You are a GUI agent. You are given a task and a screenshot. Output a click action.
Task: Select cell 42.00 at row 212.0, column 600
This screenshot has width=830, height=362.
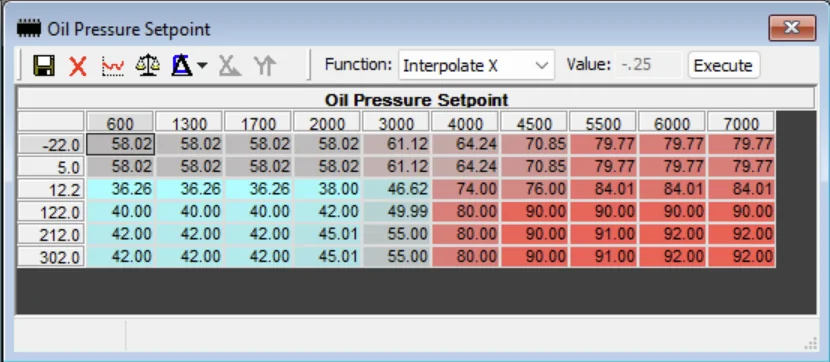(x=121, y=234)
